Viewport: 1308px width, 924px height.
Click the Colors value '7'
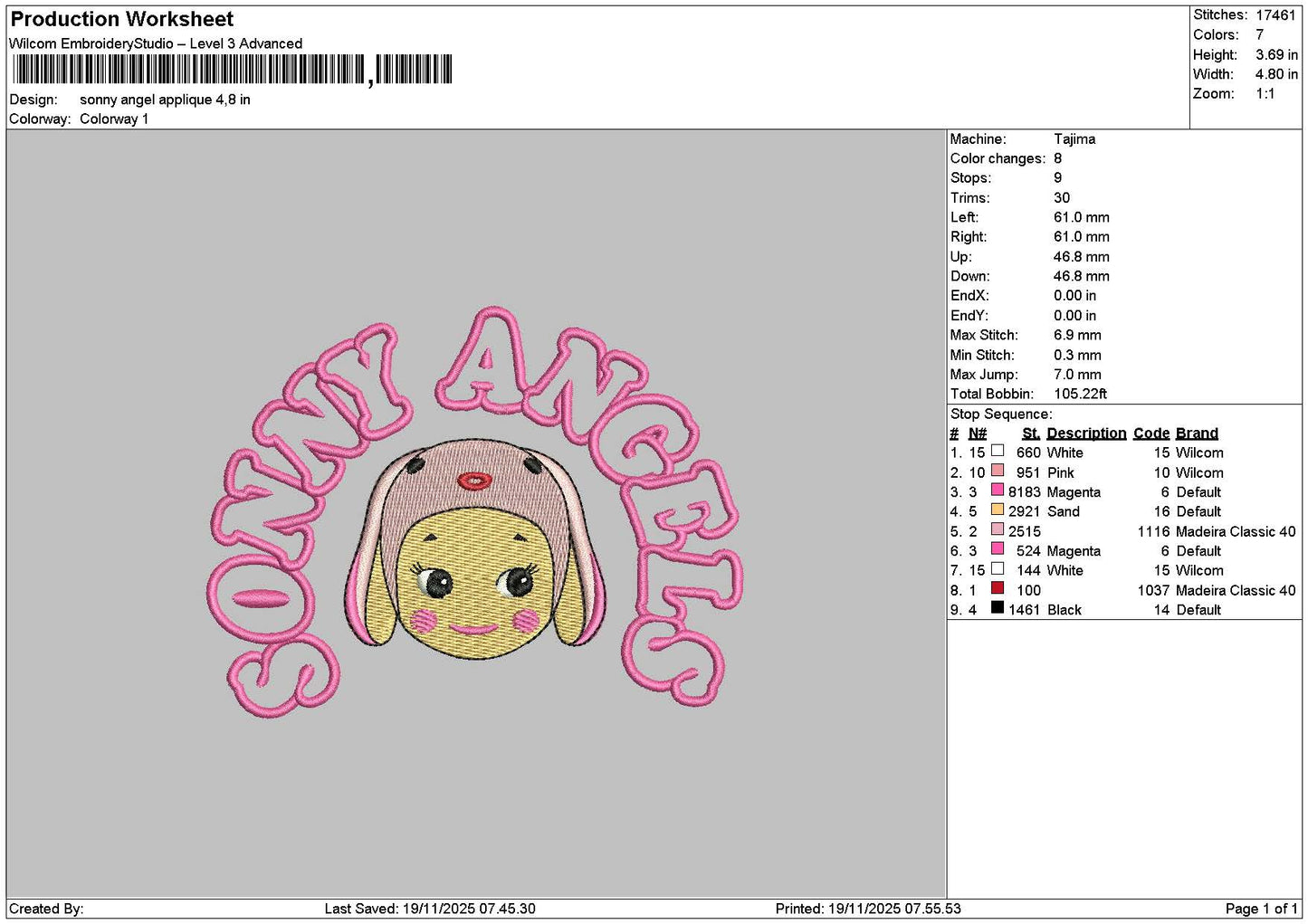(1259, 34)
